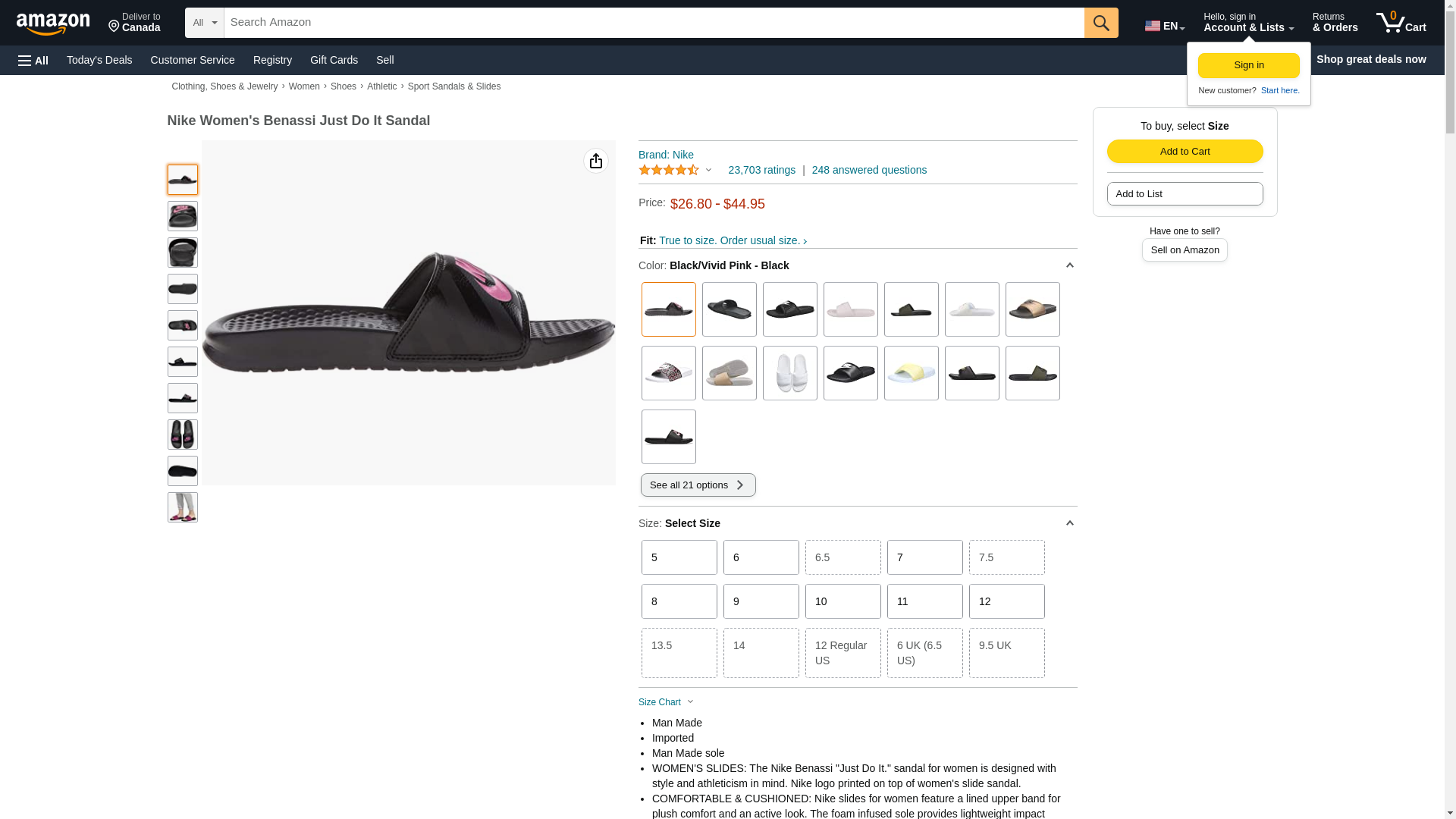Screen dimensions: 1456x819
Task: Select size 8
Action: tap(679, 601)
